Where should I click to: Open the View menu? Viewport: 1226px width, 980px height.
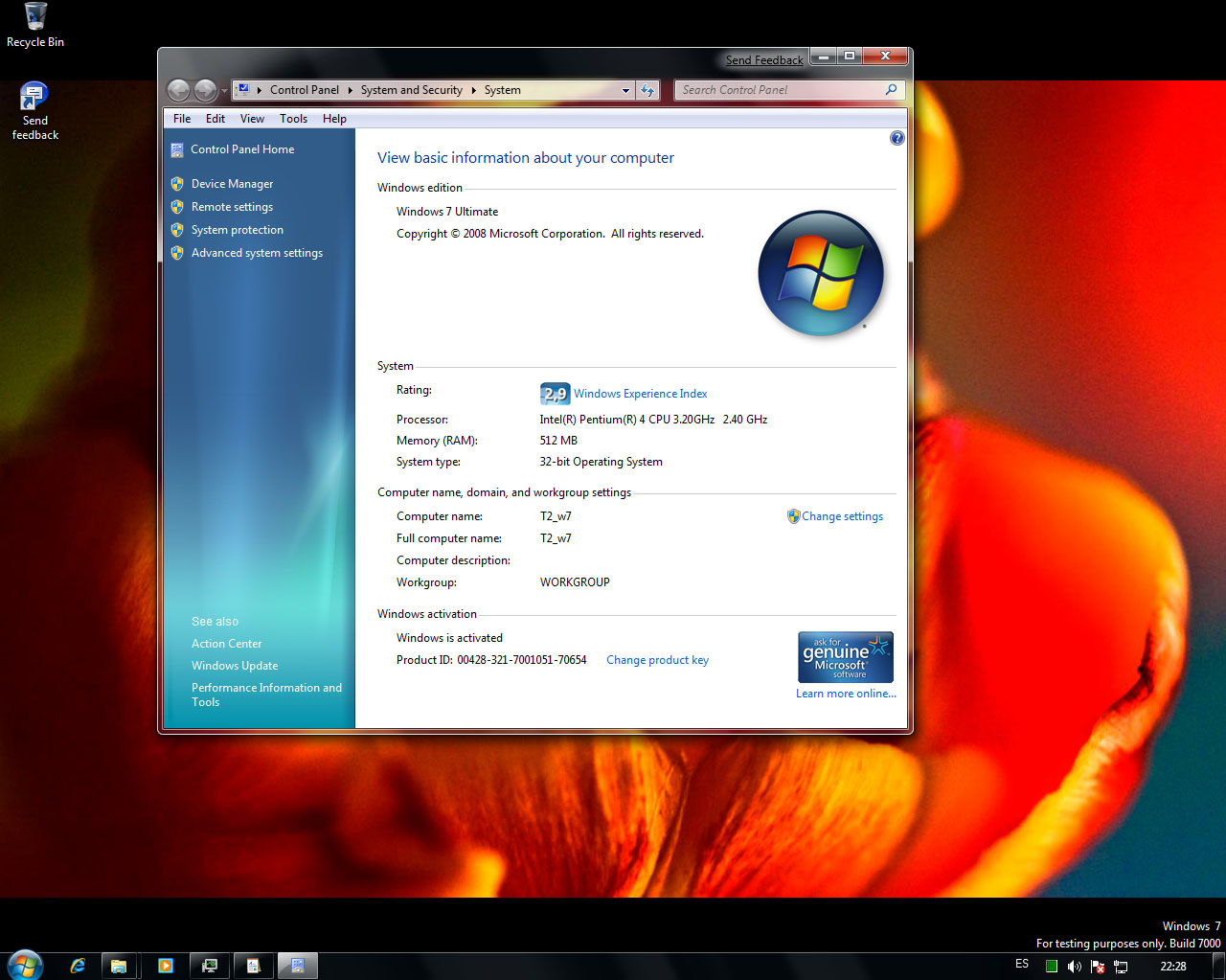[252, 119]
